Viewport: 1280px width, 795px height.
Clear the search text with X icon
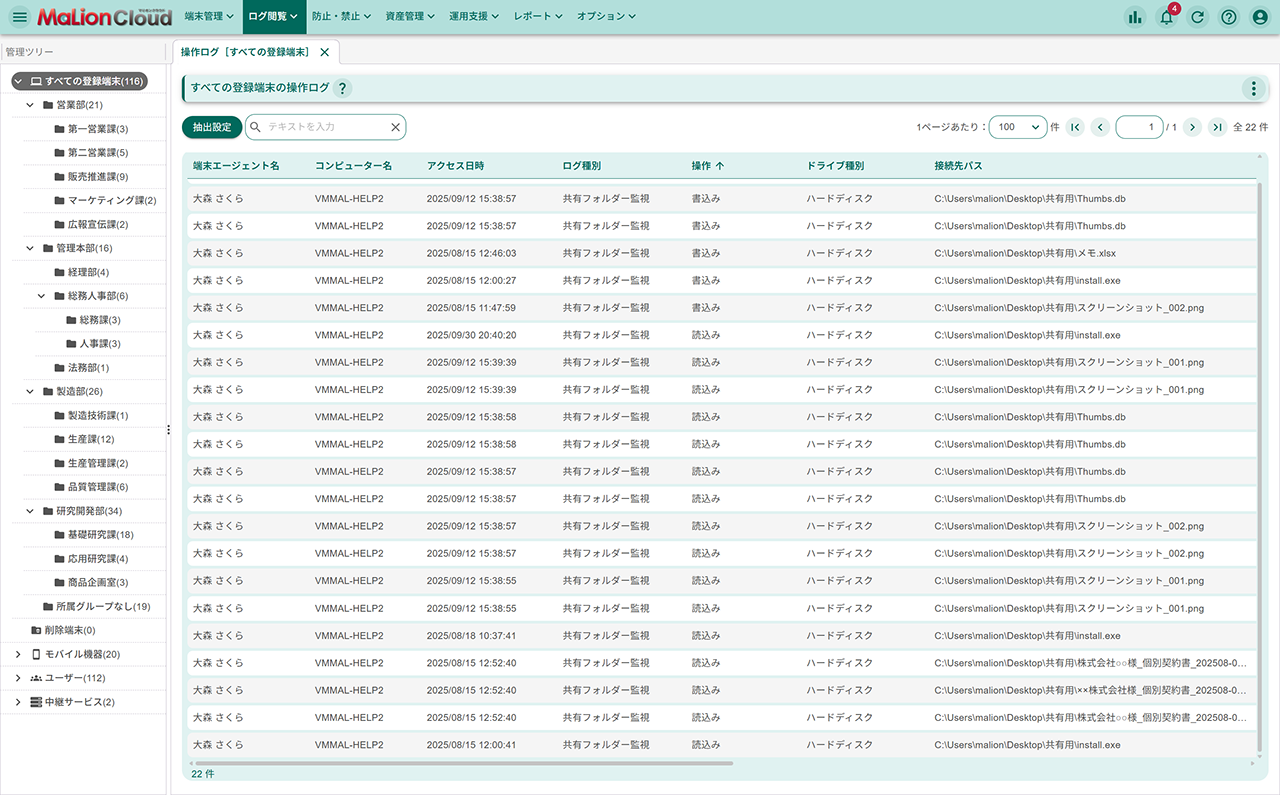point(395,127)
